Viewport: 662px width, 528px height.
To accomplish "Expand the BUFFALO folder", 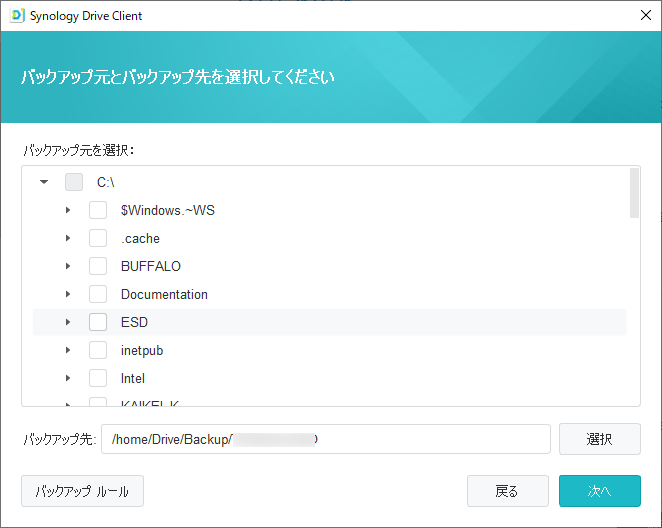I will (x=68, y=266).
